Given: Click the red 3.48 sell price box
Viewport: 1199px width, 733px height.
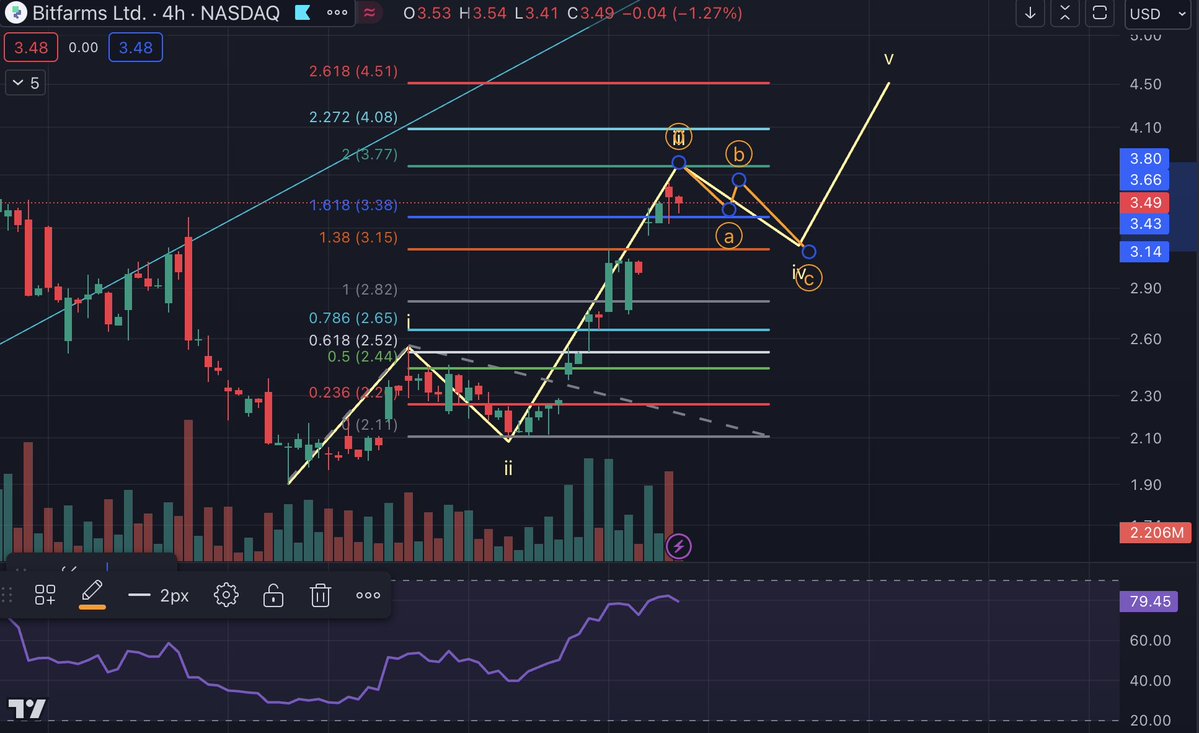Looking at the screenshot, I should pyautogui.click(x=31, y=47).
